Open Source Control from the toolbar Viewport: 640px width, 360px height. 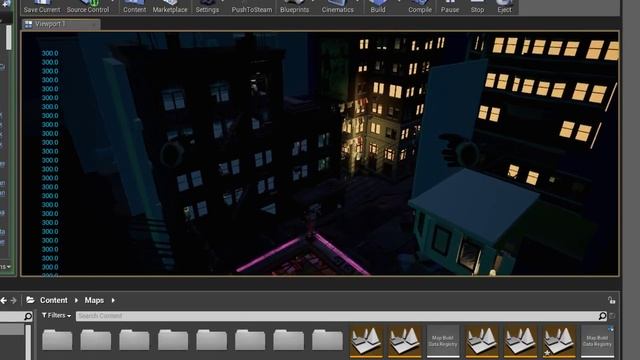88,7
